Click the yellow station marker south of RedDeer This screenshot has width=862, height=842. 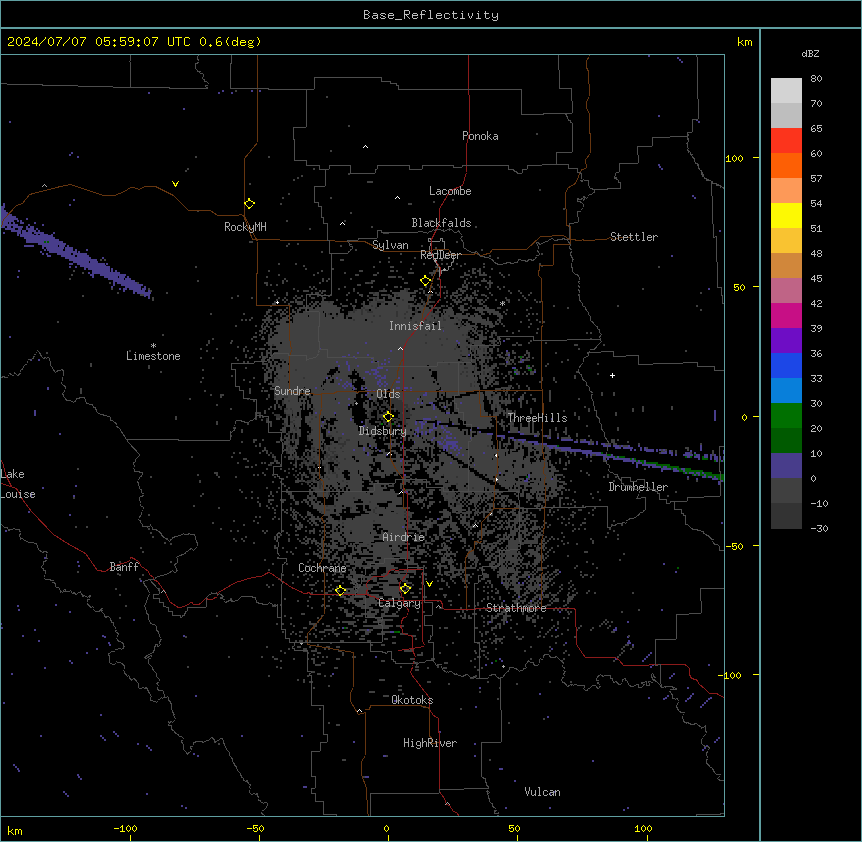425,281
